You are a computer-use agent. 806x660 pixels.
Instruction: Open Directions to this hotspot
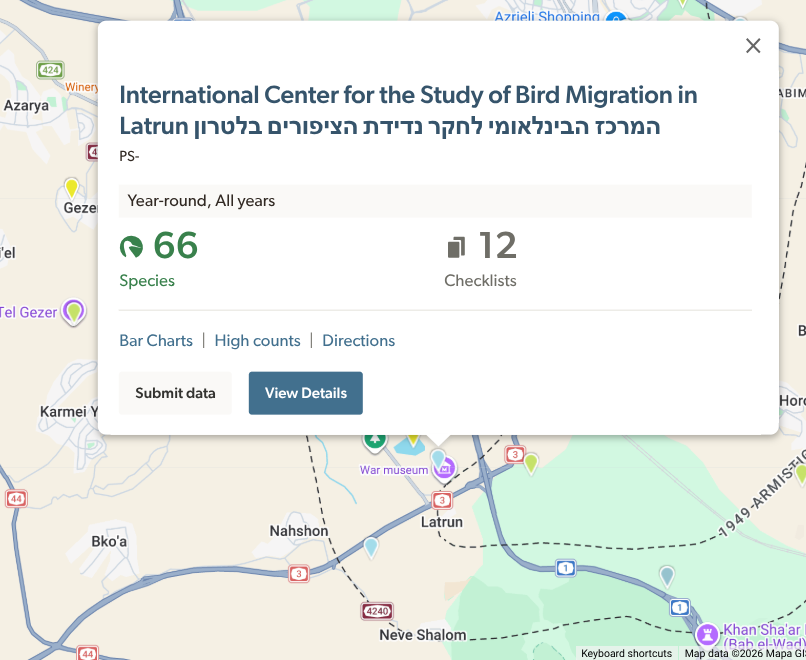358,340
